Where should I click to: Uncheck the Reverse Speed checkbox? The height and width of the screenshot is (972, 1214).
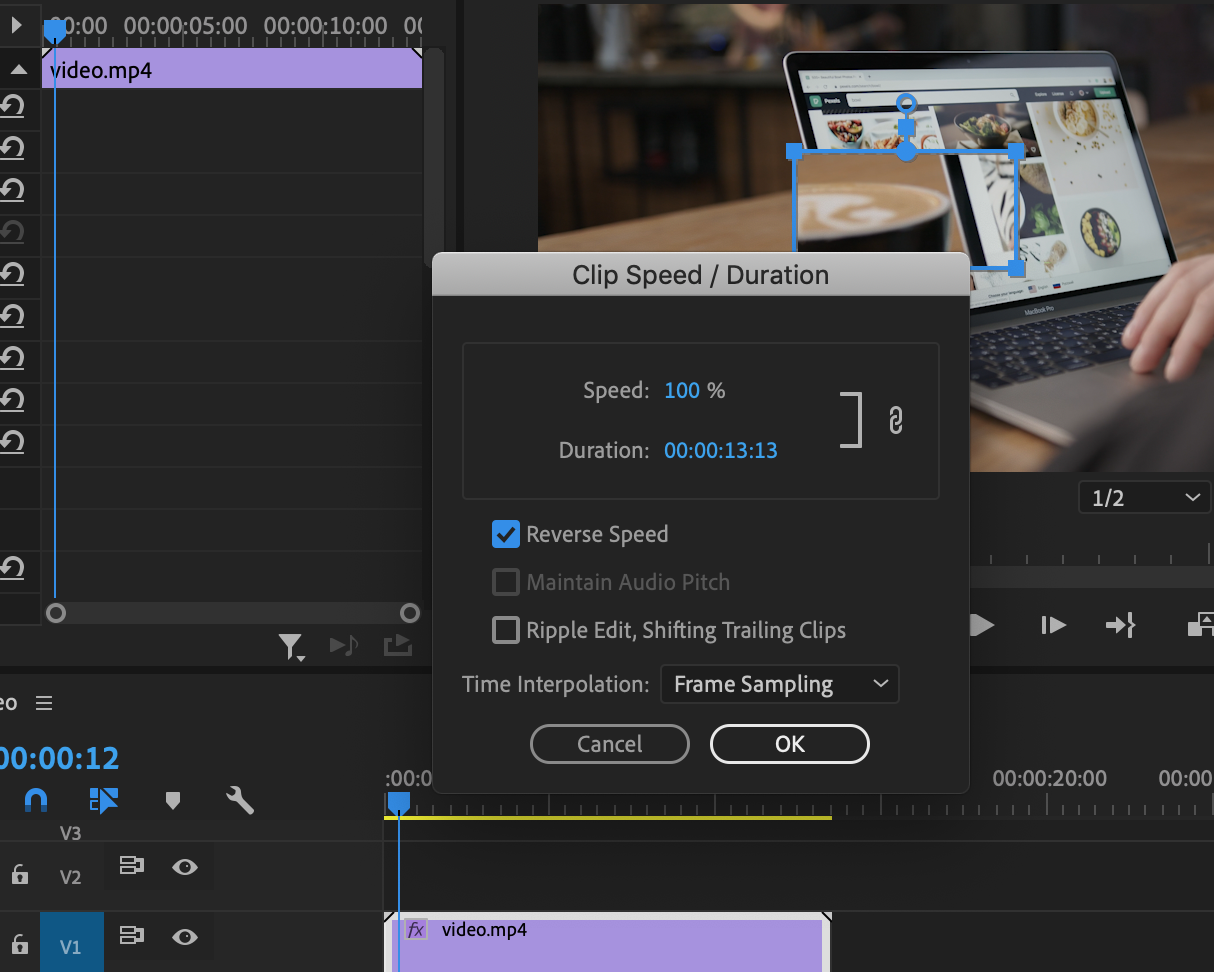click(x=506, y=534)
